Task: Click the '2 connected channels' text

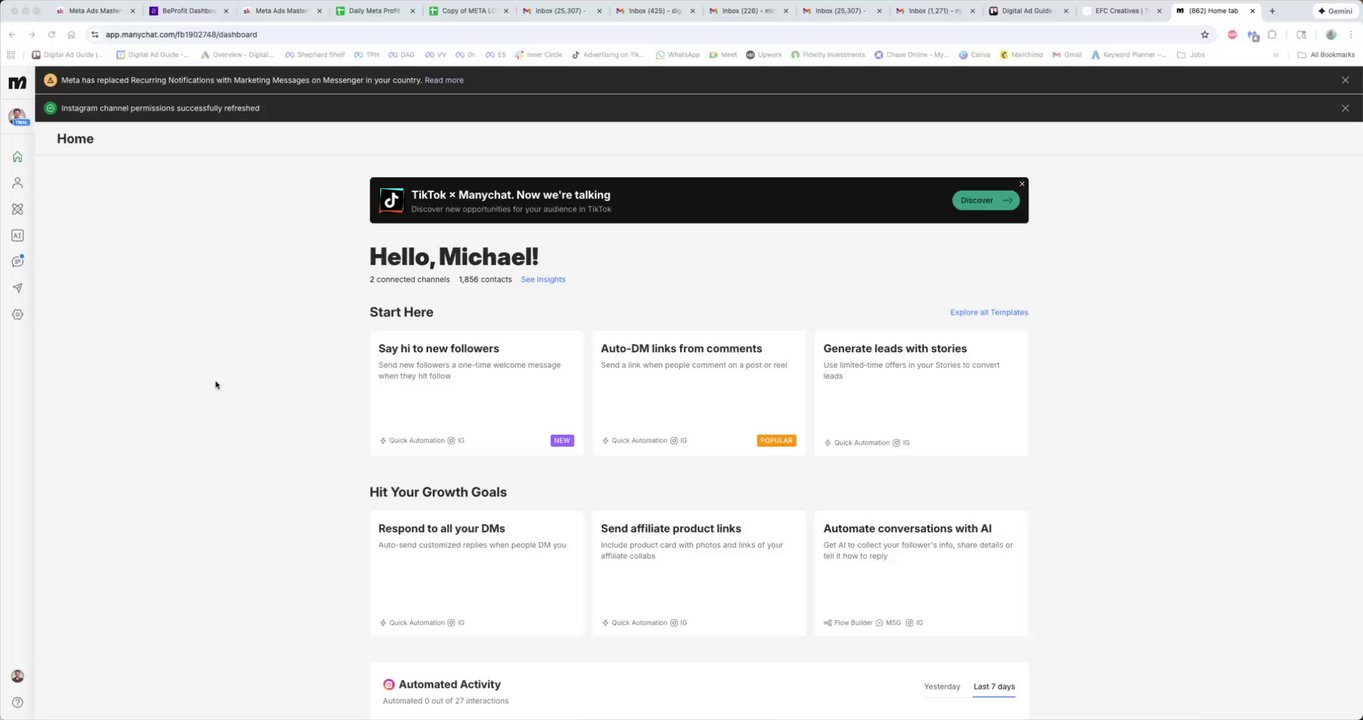Action: pyautogui.click(x=410, y=279)
